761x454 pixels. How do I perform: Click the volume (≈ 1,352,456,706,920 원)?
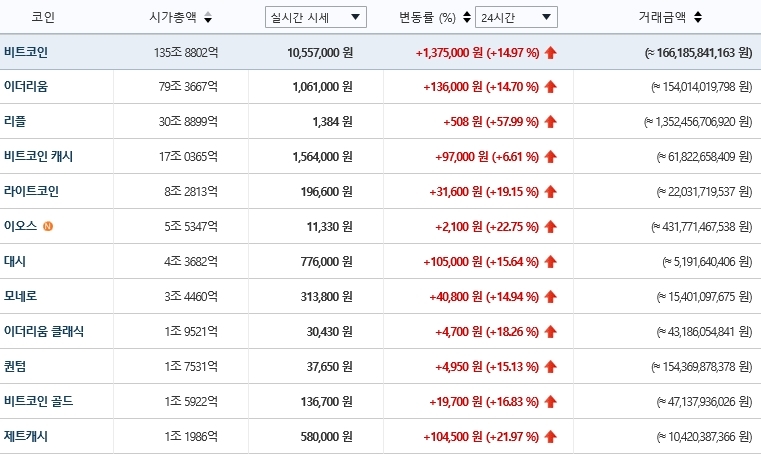698,122
